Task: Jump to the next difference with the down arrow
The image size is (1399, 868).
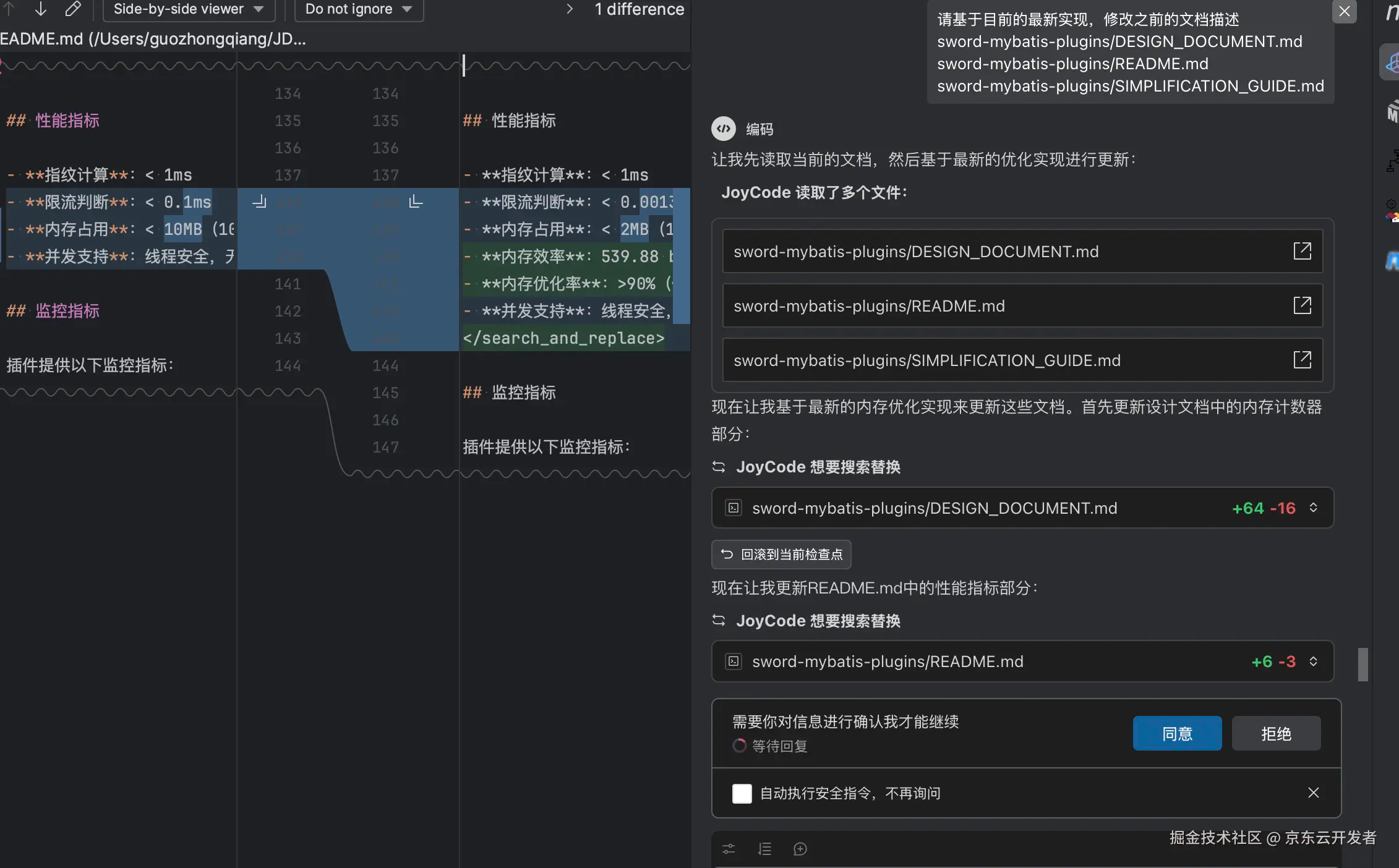Action: 40,9
